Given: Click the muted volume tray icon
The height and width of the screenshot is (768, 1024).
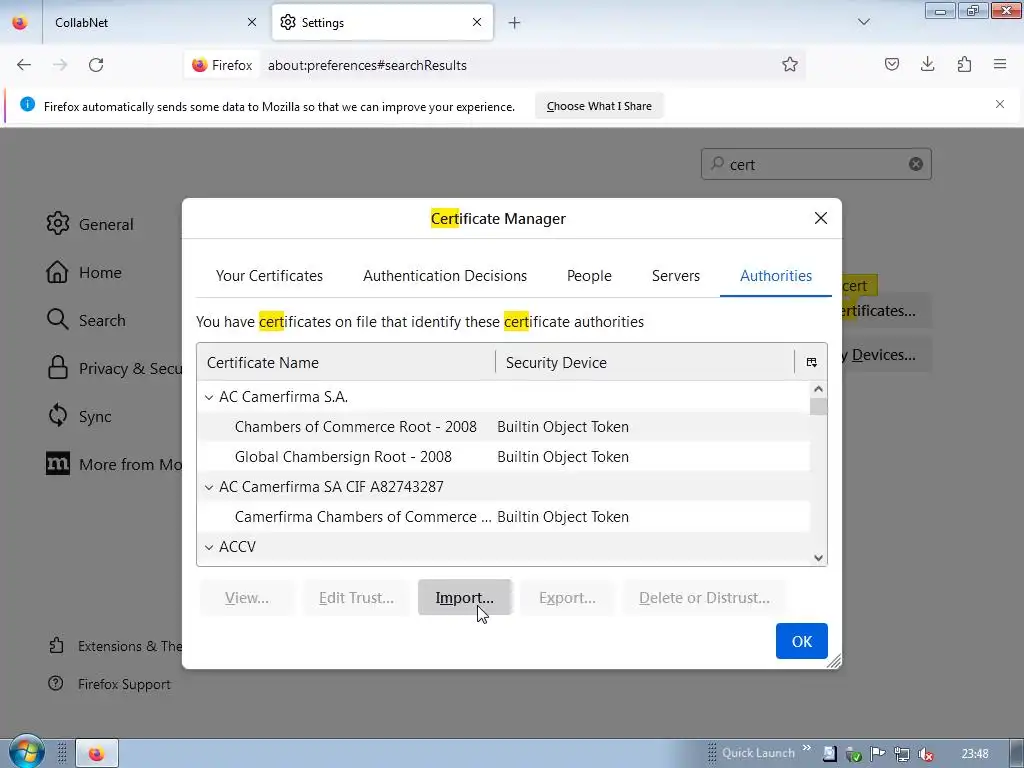Looking at the screenshot, I should (x=925, y=754).
